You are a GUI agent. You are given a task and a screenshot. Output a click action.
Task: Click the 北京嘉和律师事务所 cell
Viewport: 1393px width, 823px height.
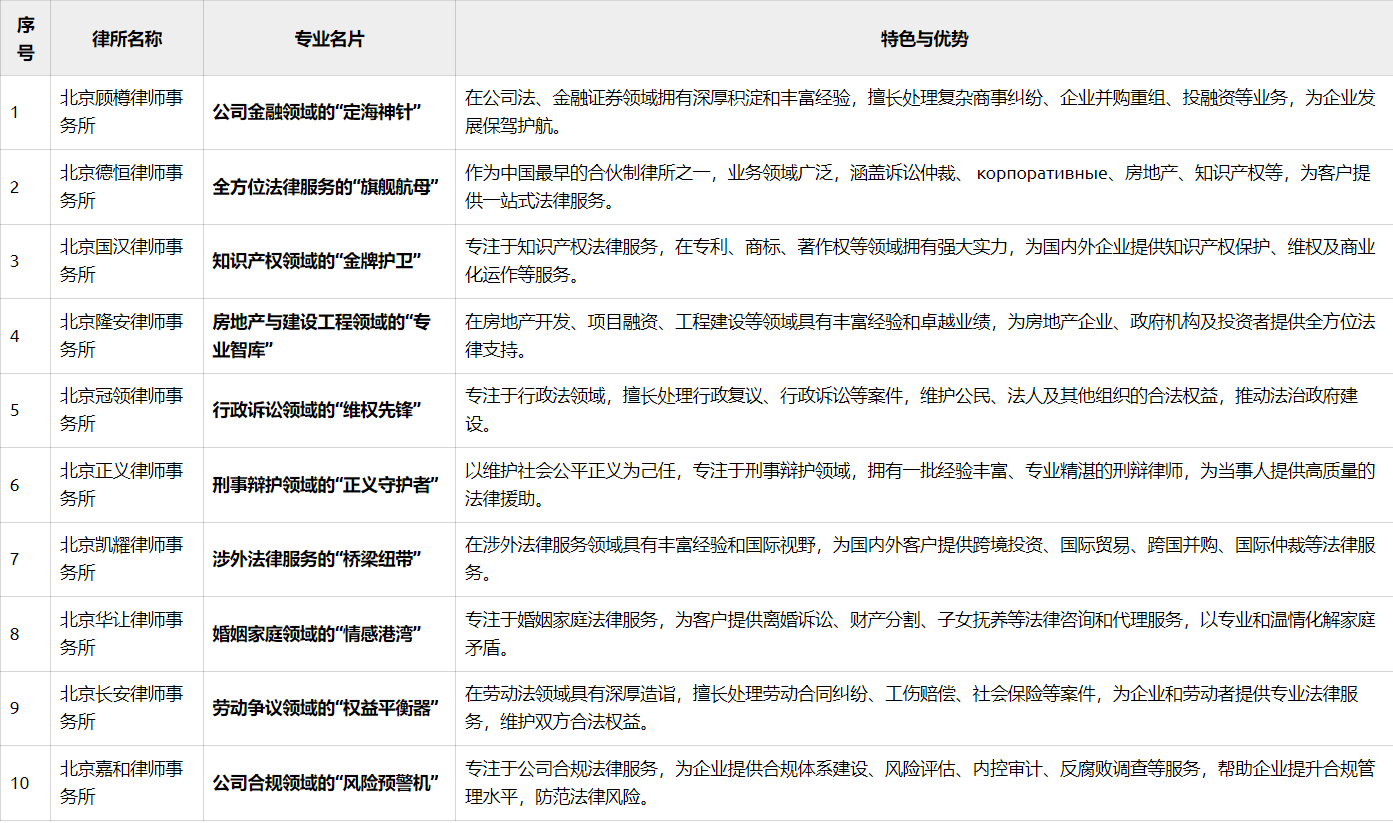tap(126, 785)
